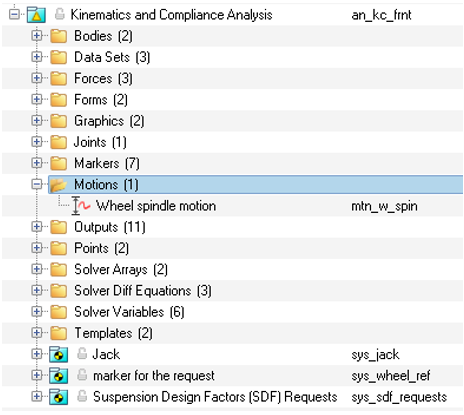Expand the Solver Variables folder
Viewport: 464px width, 415px height.
coord(37,312)
